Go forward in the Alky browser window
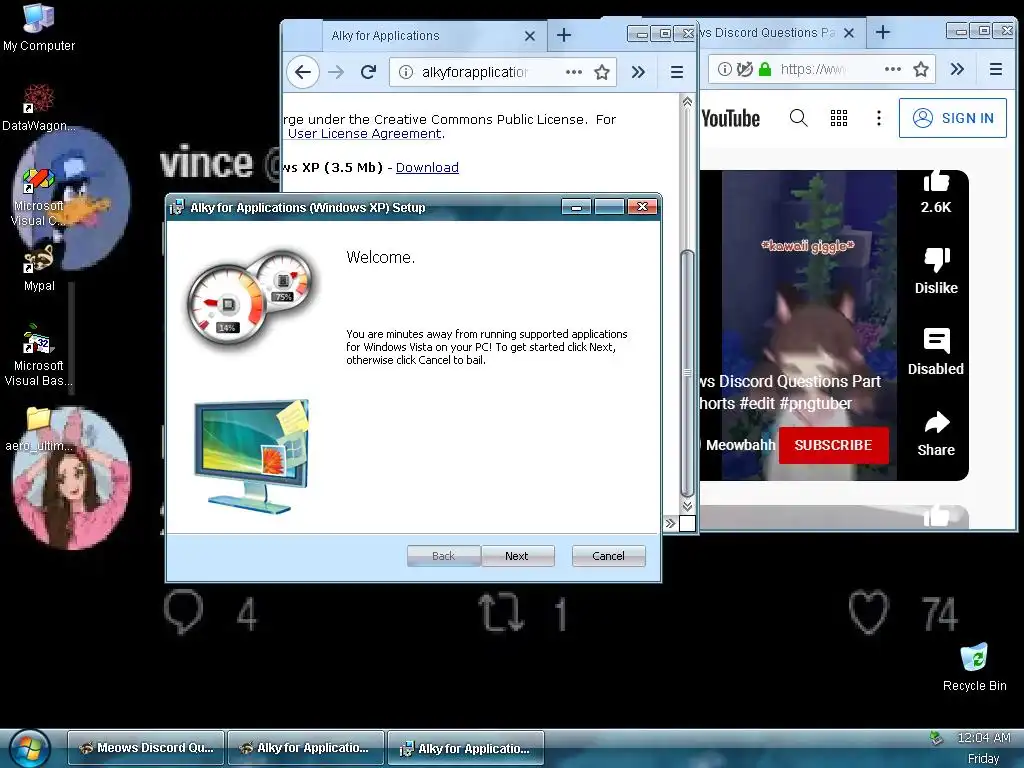 tap(336, 72)
